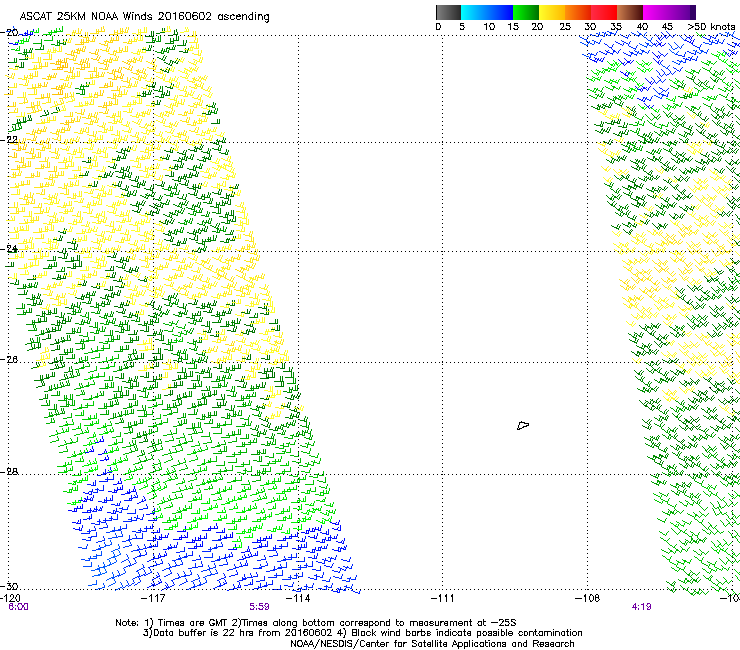Viewport: 740px width, 650px height.
Task: Select the green 15-20 knots color band
Action: point(526,12)
